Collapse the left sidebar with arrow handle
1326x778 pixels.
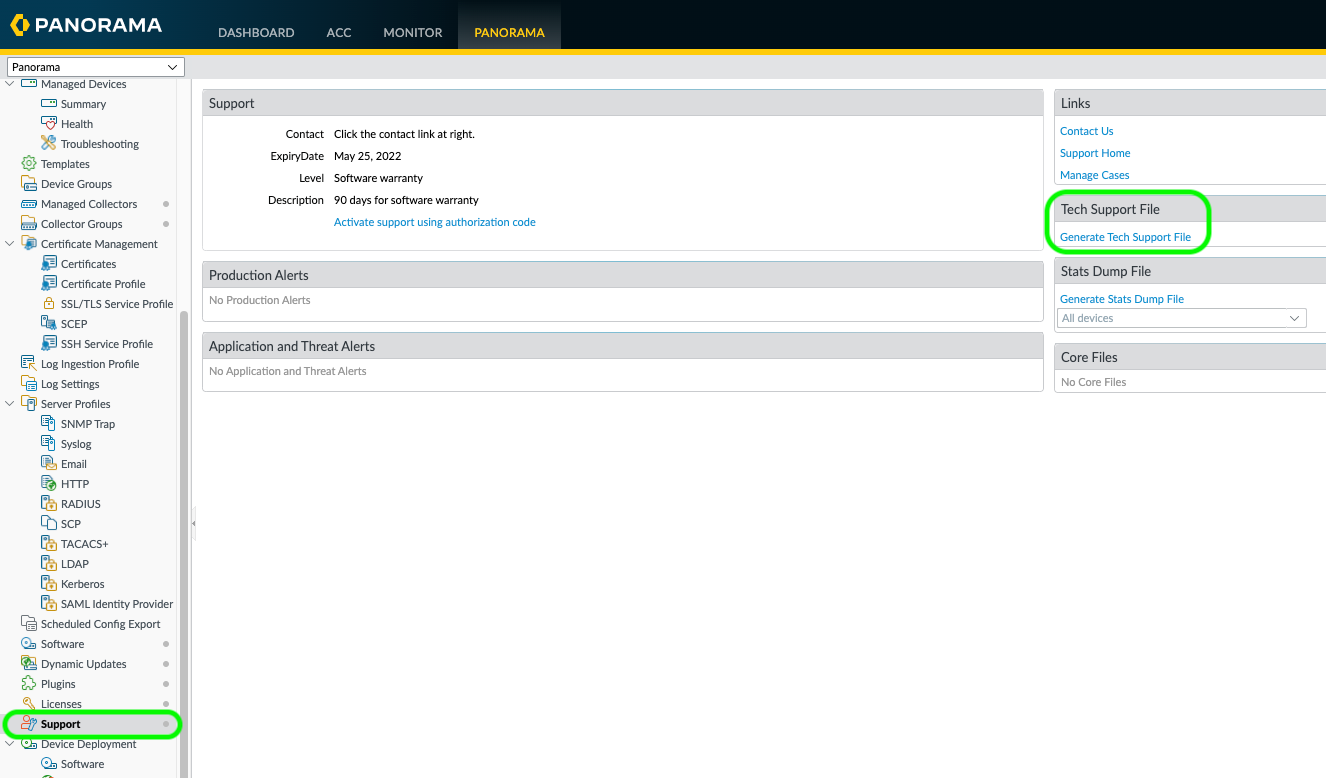[194, 523]
